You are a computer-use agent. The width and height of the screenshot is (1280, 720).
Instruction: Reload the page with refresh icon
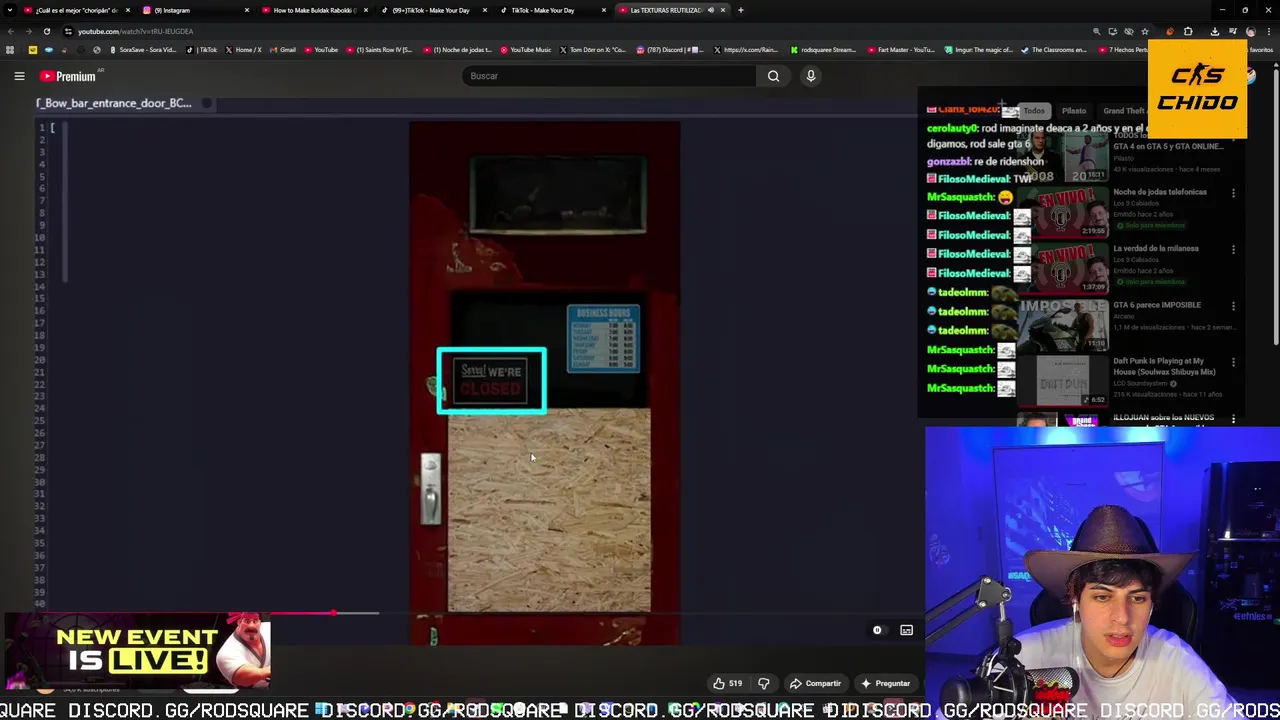pyautogui.click(x=48, y=31)
